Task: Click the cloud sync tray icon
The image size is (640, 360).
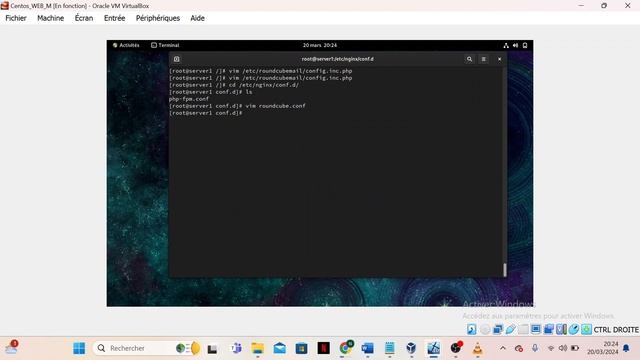Action: click(519, 348)
